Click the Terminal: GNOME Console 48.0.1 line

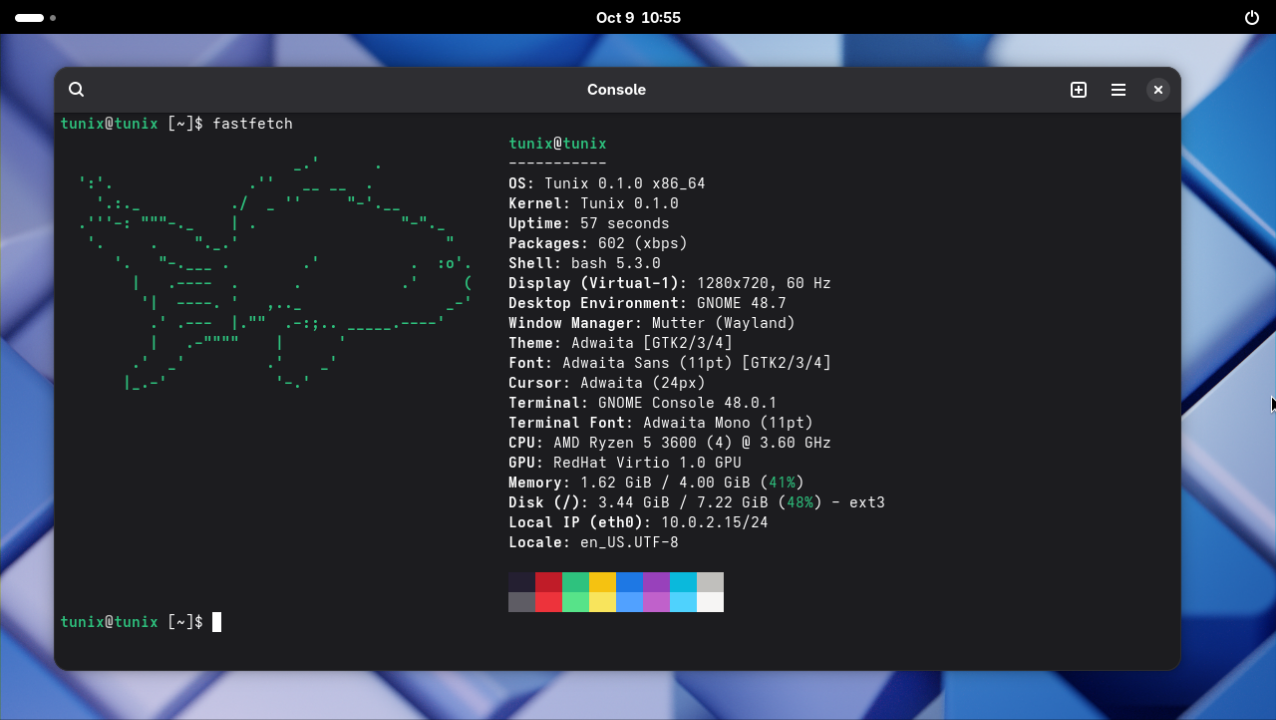coord(643,404)
